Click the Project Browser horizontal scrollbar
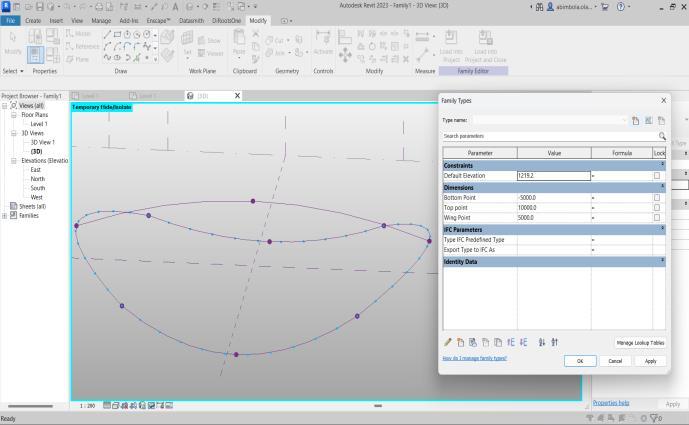Image resolution: width=689 pixels, height=425 pixels. [x=31, y=406]
